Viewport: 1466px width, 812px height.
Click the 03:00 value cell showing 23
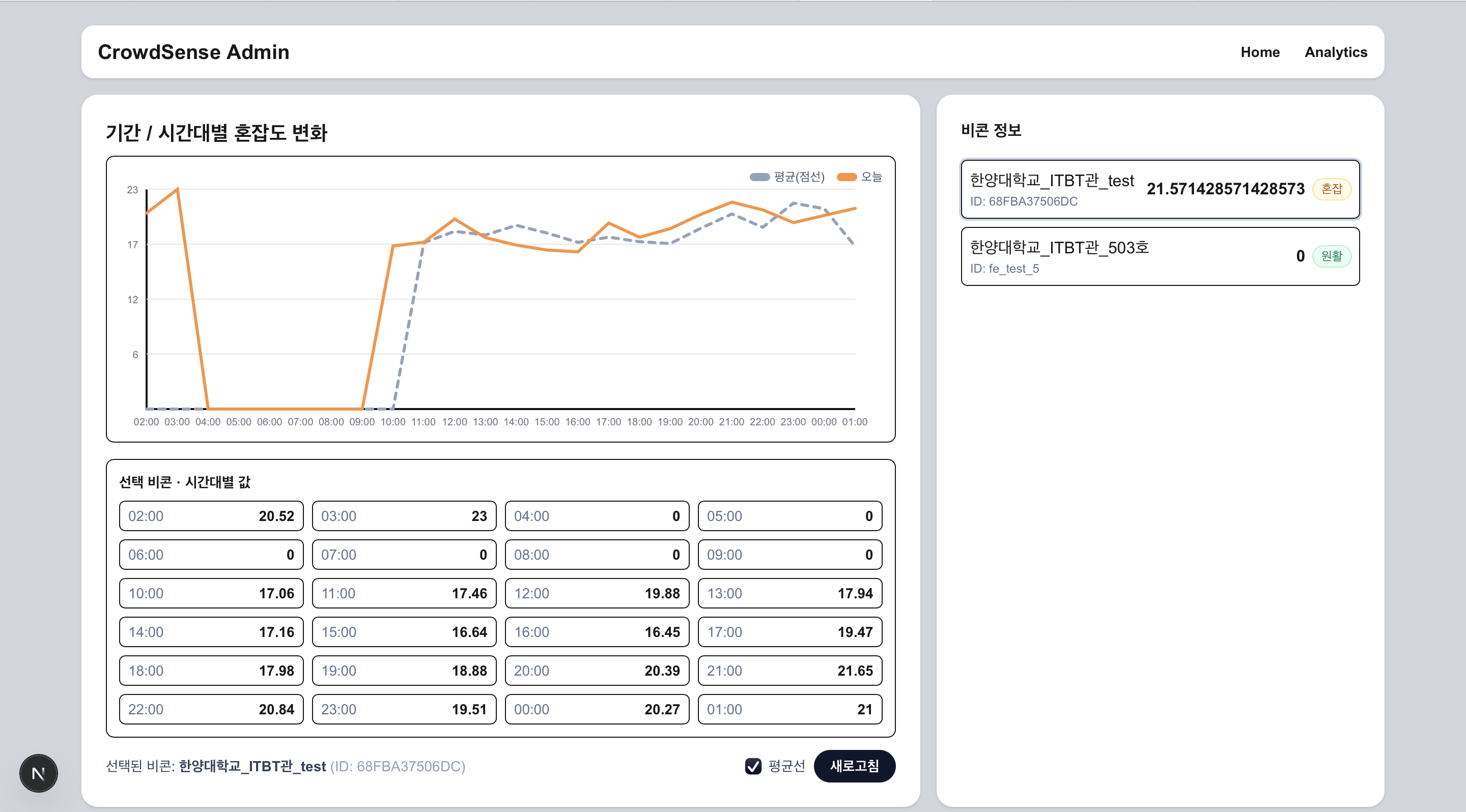[x=404, y=516]
